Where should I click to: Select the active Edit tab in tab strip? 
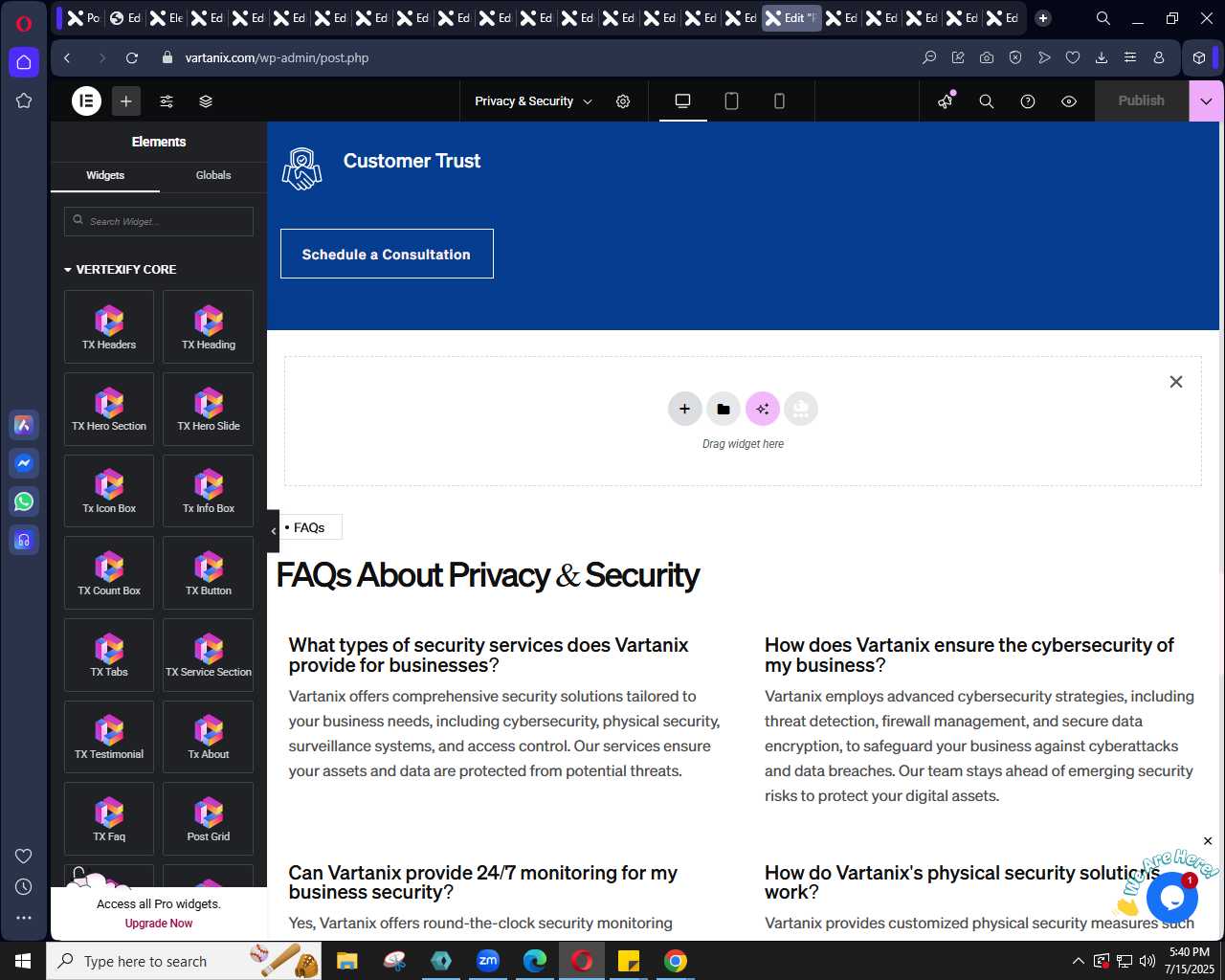click(791, 18)
